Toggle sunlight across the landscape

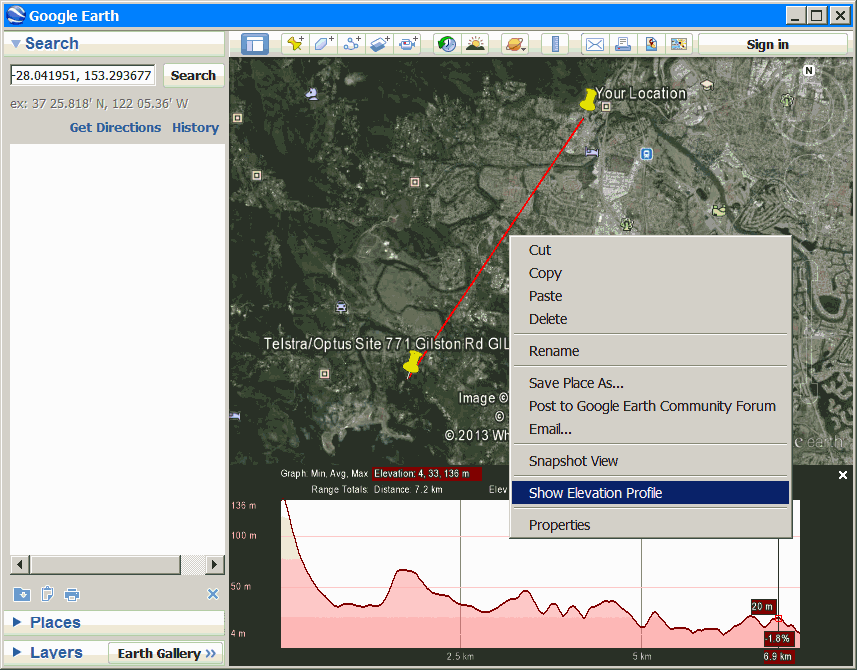475,44
